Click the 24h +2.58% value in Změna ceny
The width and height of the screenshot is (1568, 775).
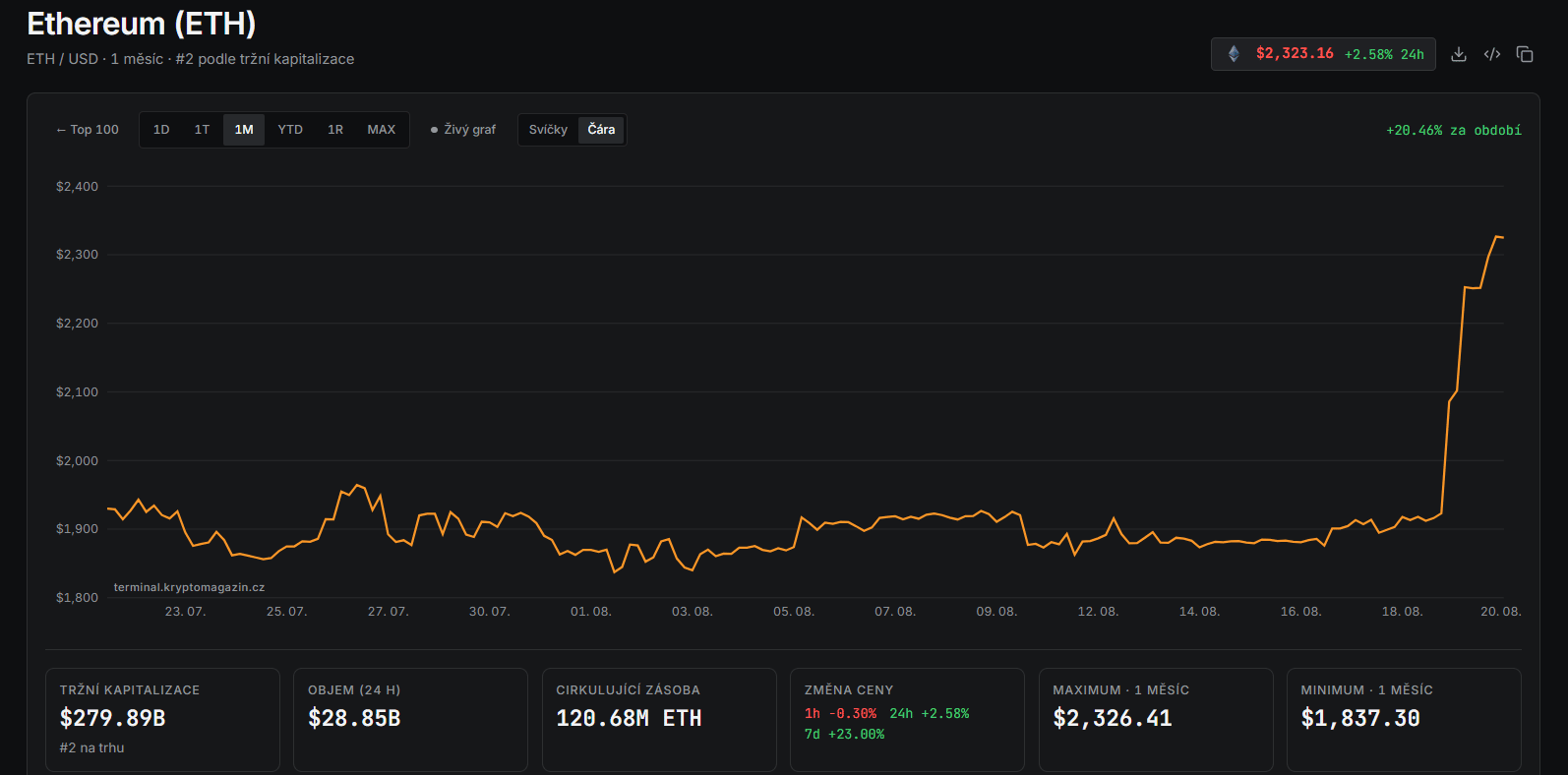coord(930,714)
